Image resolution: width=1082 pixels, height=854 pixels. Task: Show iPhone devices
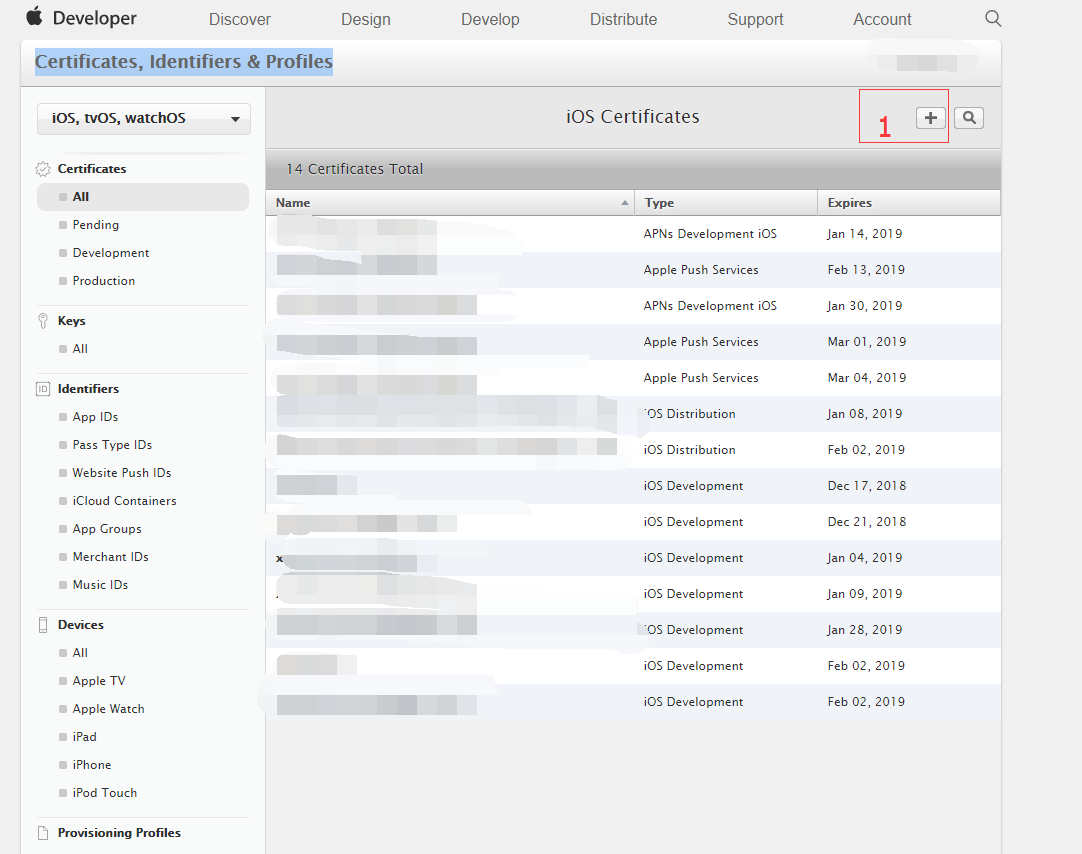(92, 765)
